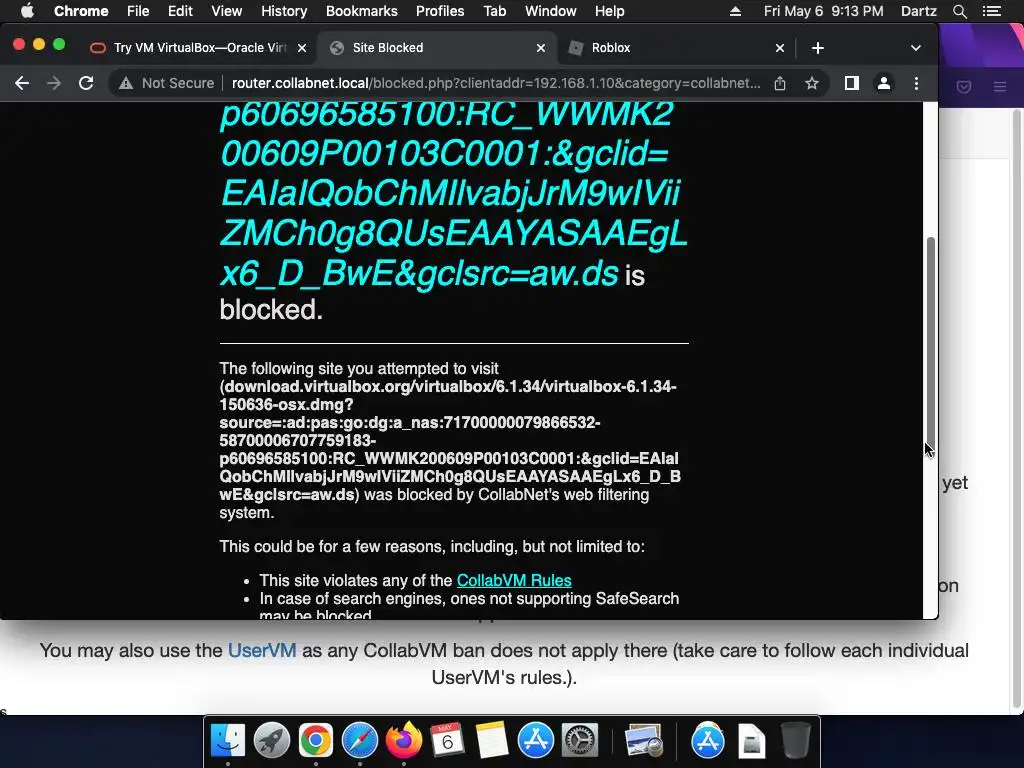This screenshot has width=1024, height=768.
Task: Click the forward navigation arrow
Action: click(54, 83)
